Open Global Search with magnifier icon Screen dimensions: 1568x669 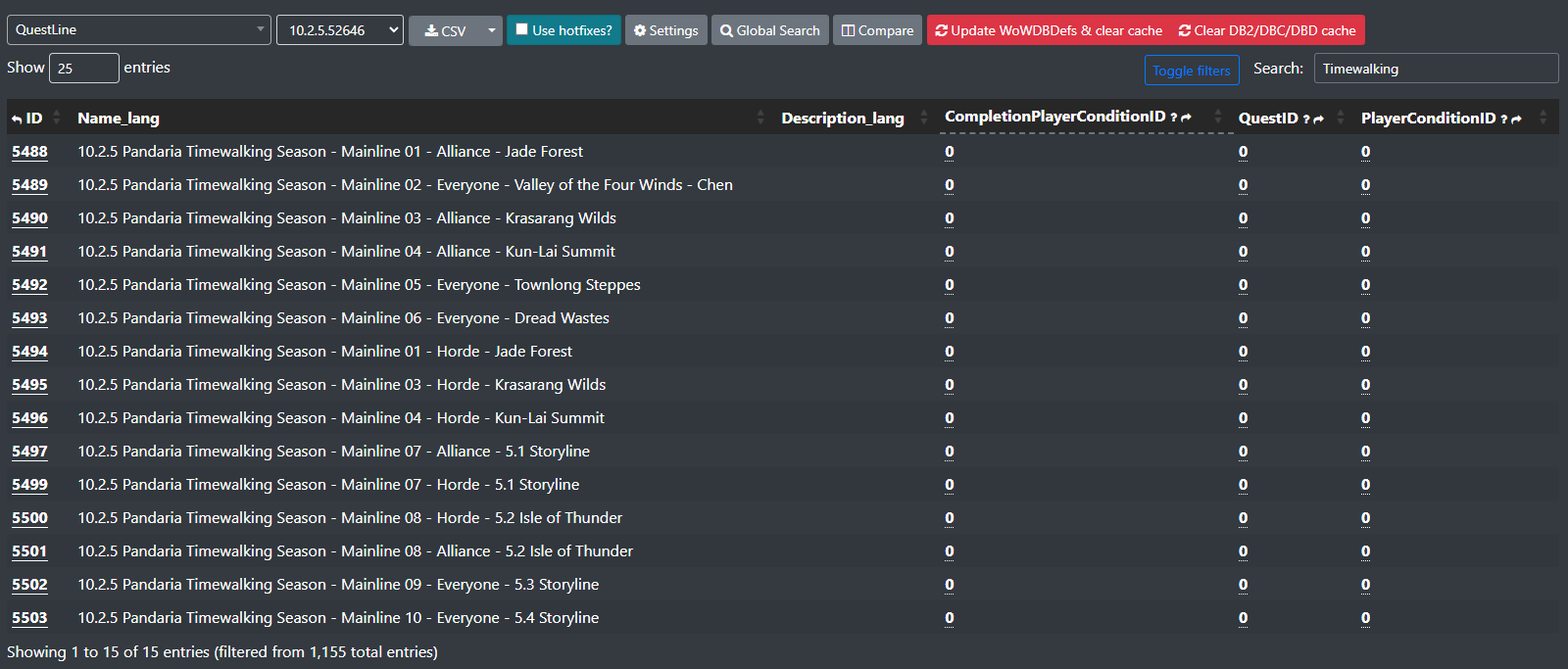pos(769,30)
